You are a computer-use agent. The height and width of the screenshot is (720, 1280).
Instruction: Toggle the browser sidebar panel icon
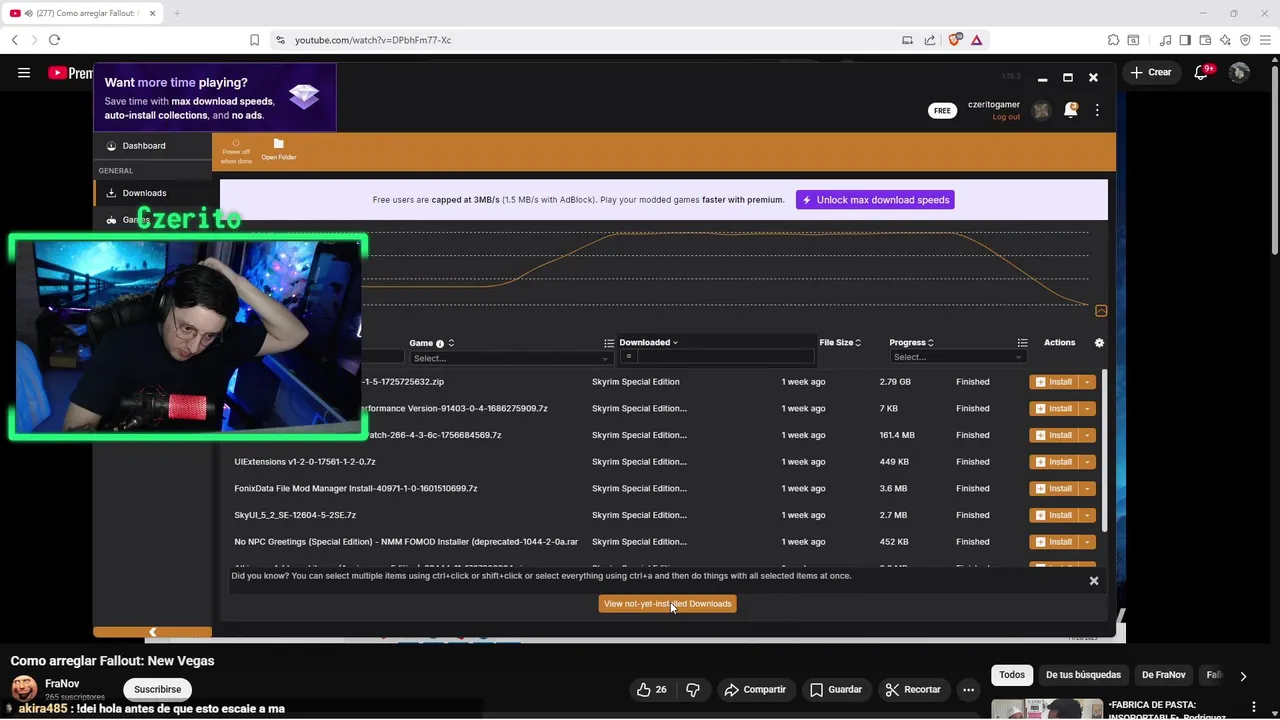click(x=1185, y=40)
